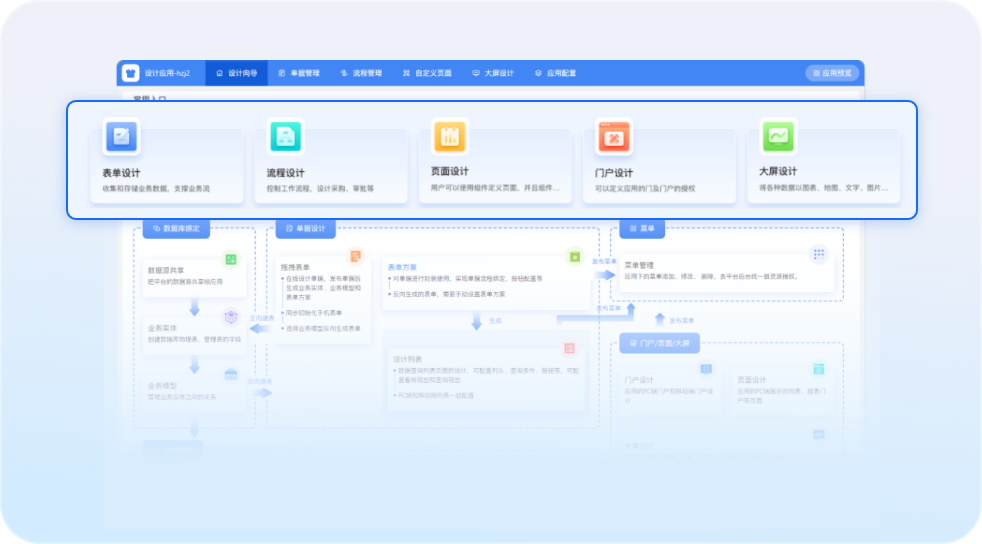Click the 单据设计 section header
Screen dimensions: 982x544
306,228
